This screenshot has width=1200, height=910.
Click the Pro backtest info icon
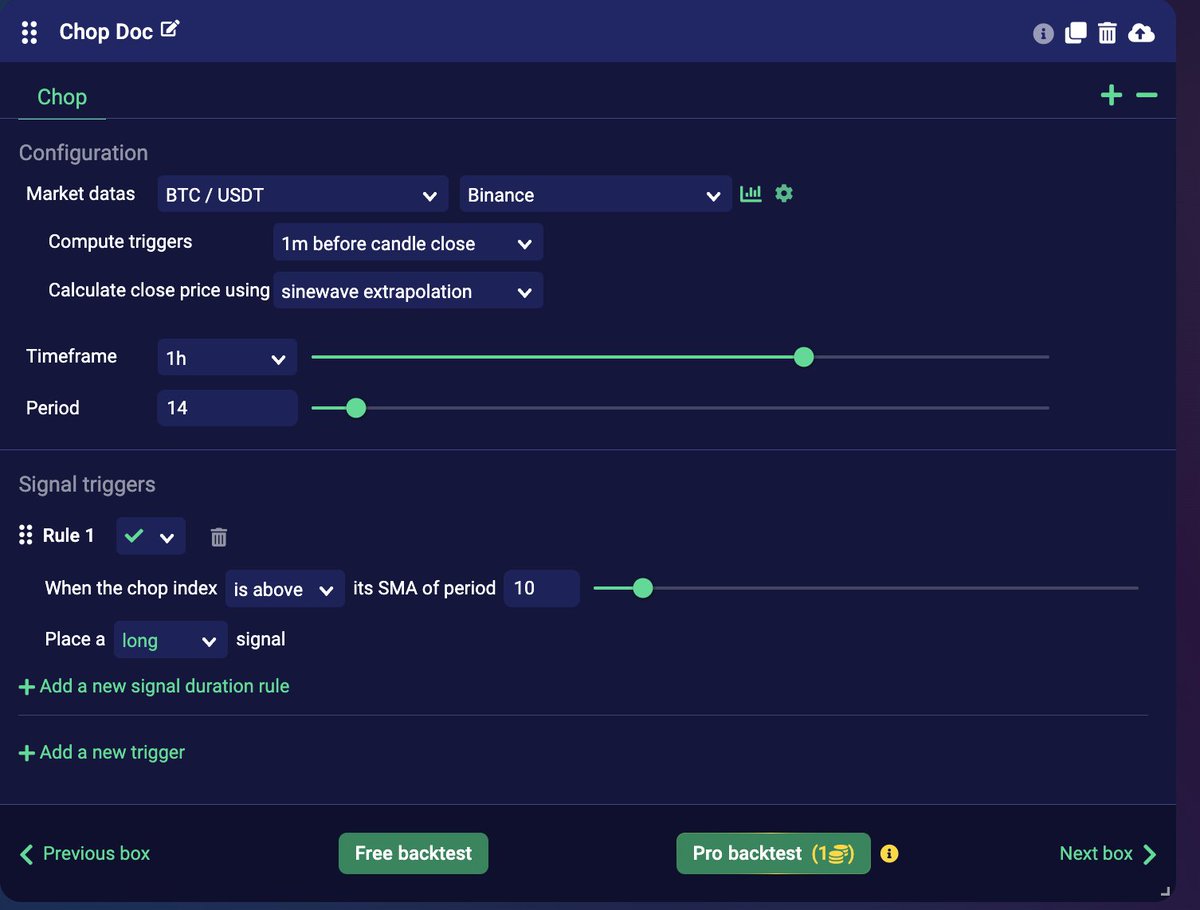[x=889, y=854]
